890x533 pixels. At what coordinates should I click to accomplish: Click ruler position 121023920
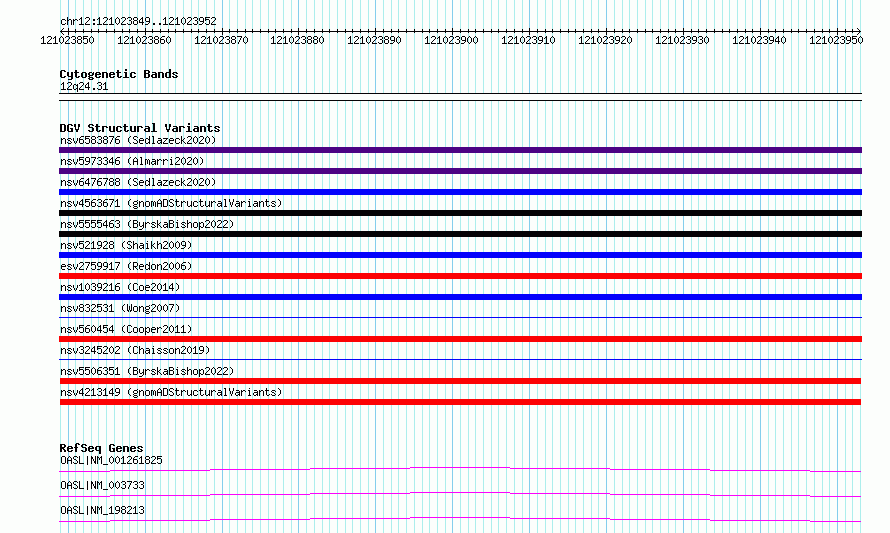click(606, 40)
